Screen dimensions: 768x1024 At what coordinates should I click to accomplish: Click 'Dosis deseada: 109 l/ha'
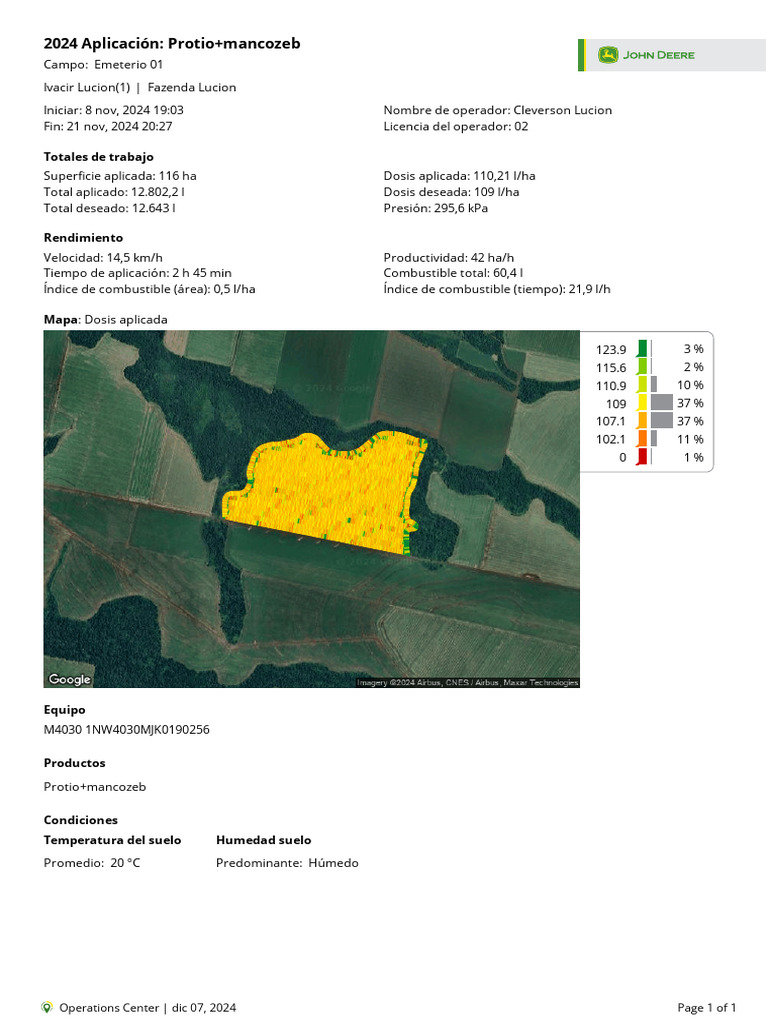[451, 192]
